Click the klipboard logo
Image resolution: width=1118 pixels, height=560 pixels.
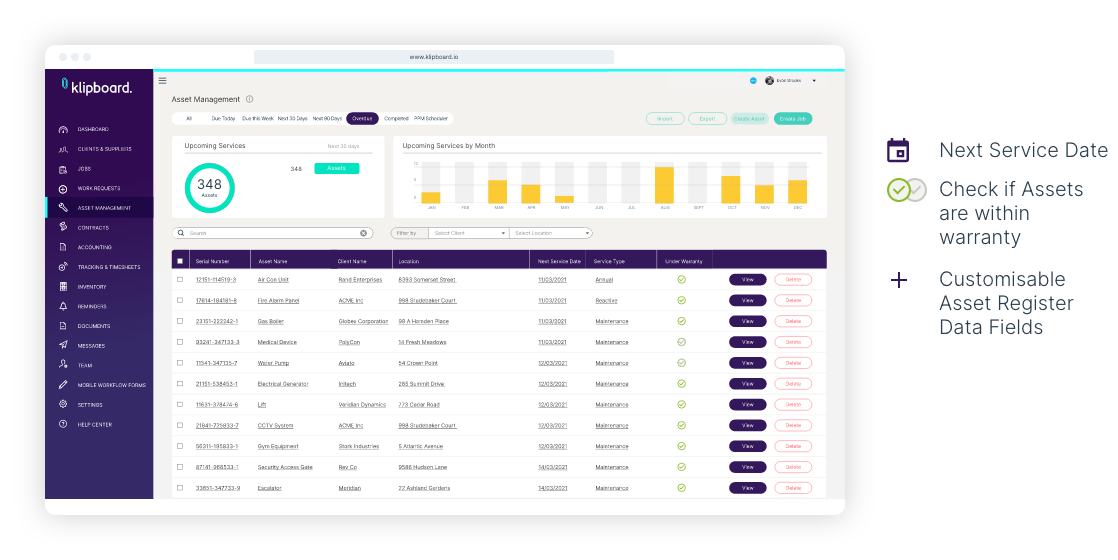tap(96, 87)
